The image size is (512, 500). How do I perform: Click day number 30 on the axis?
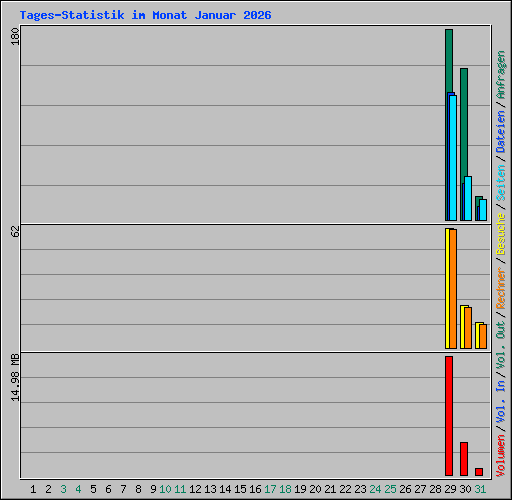465,489
